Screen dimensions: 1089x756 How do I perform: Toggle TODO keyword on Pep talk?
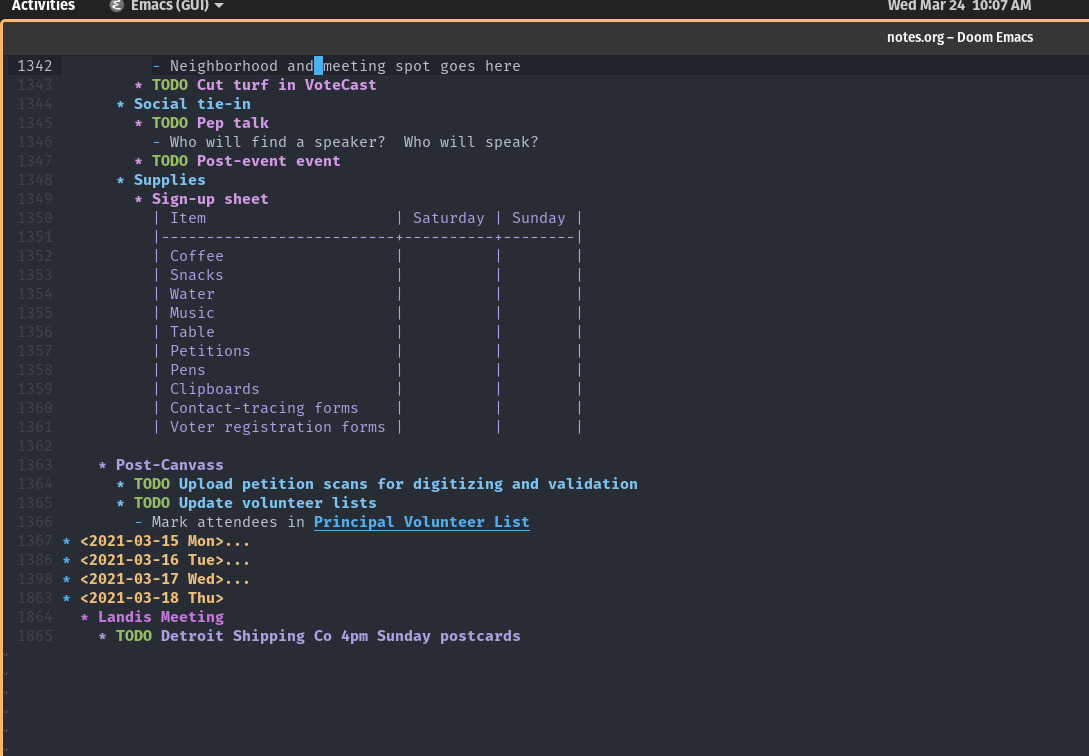pyautogui.click(x=169, y=123)
